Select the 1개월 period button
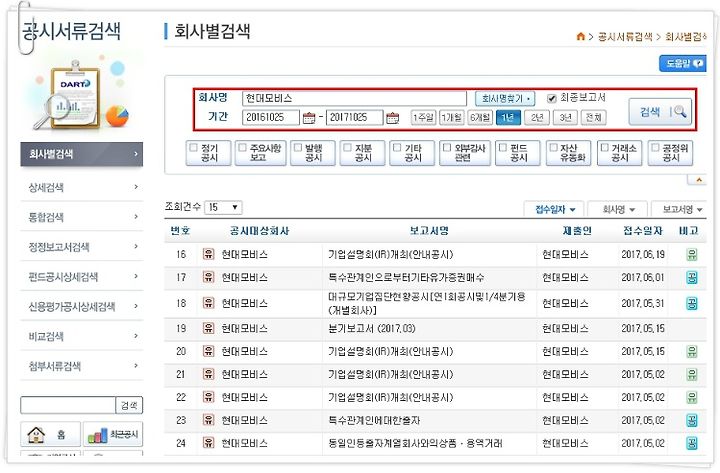Screen dimensions: 720x473 click(x=451, y=118)
